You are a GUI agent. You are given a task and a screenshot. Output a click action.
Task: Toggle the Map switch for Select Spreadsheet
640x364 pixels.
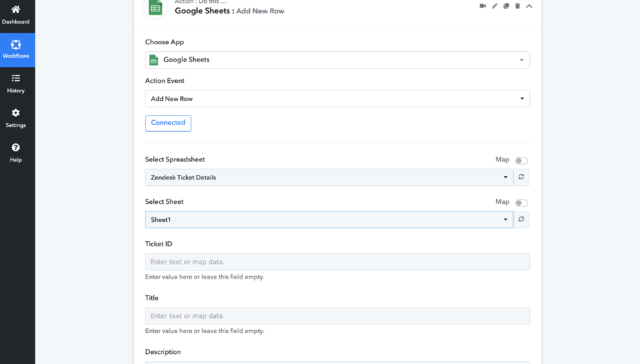click(x=521, y=160)
